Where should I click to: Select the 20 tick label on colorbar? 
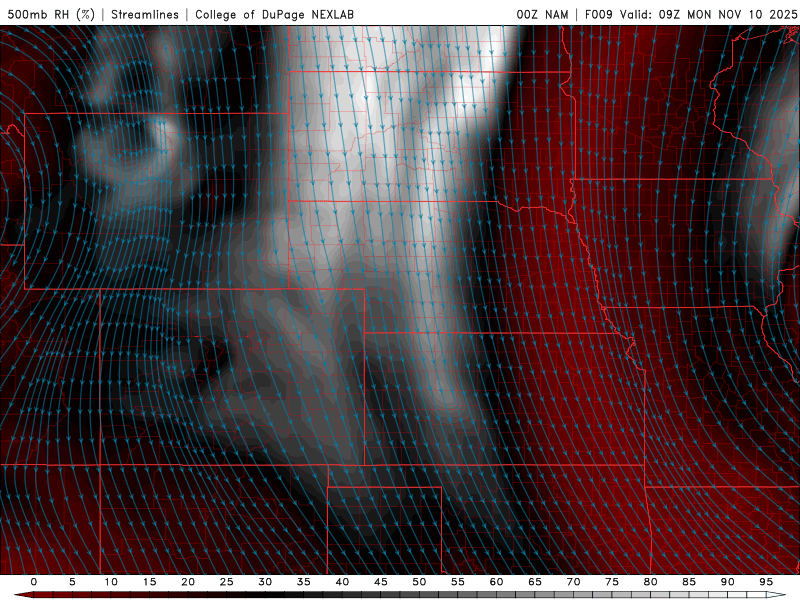coord(188,582)
